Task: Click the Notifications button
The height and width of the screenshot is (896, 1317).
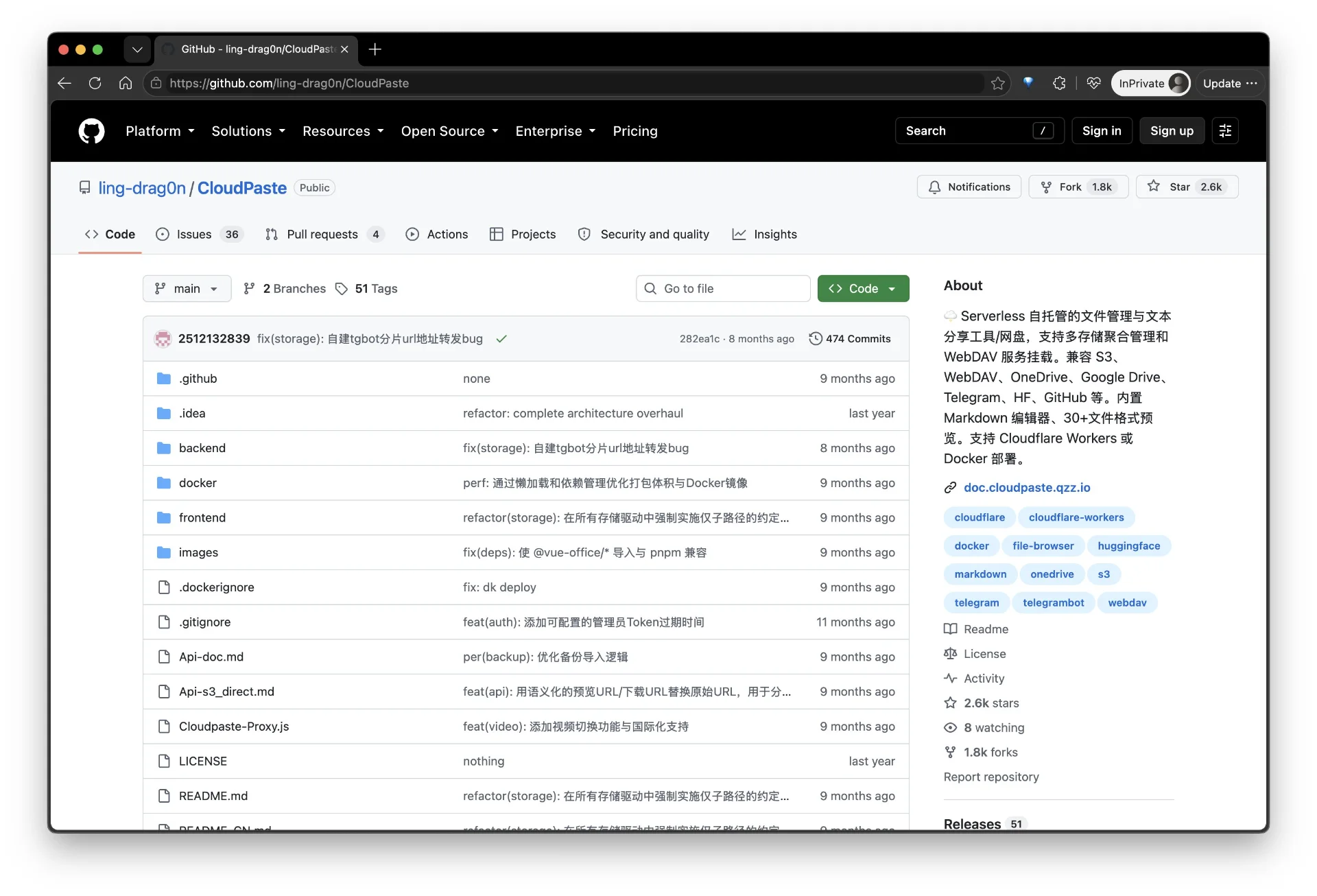Action: click(x=969, y=187)
